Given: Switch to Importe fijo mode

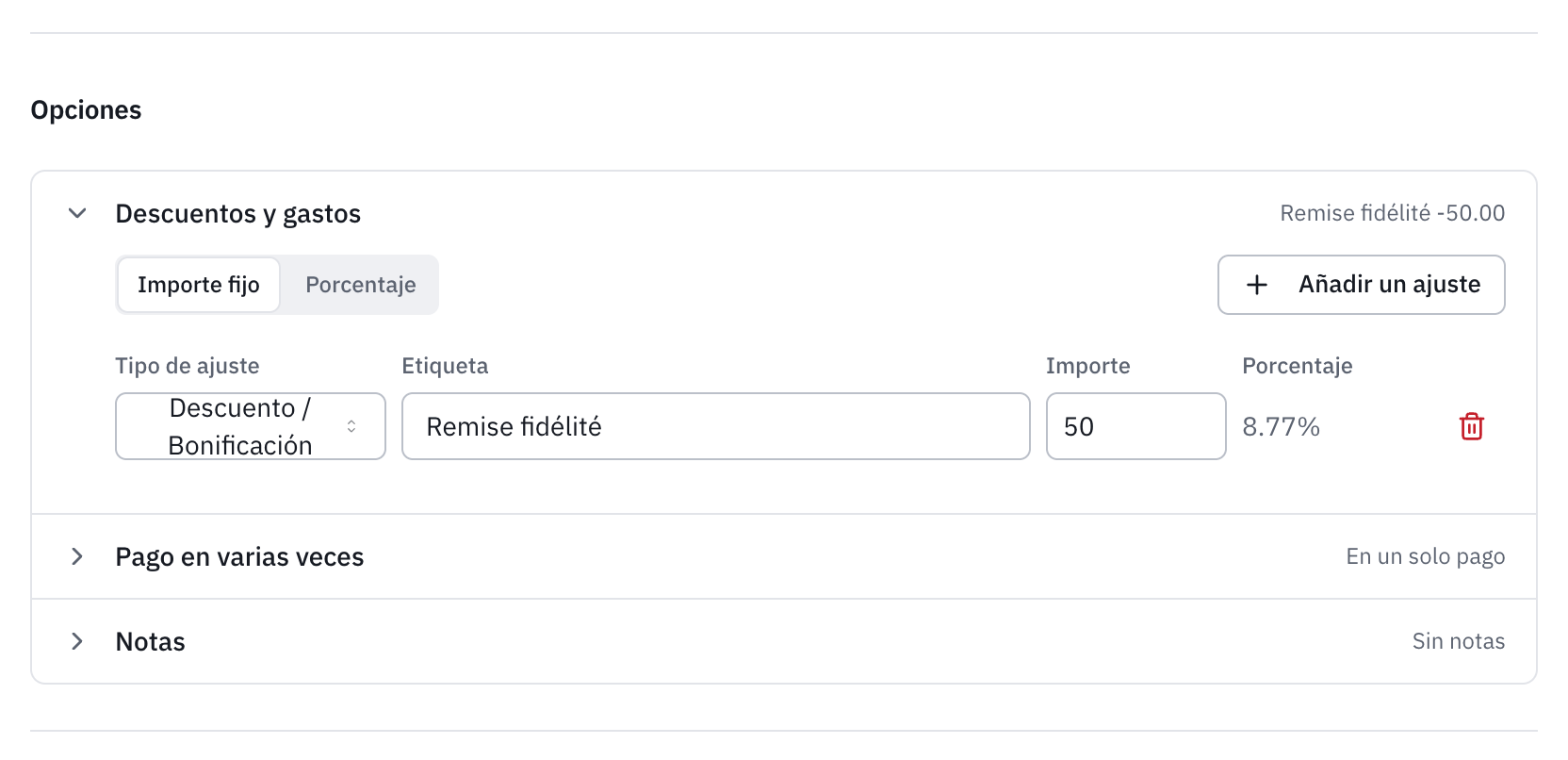Looking at the screenshot, I should tap(199, 285).
